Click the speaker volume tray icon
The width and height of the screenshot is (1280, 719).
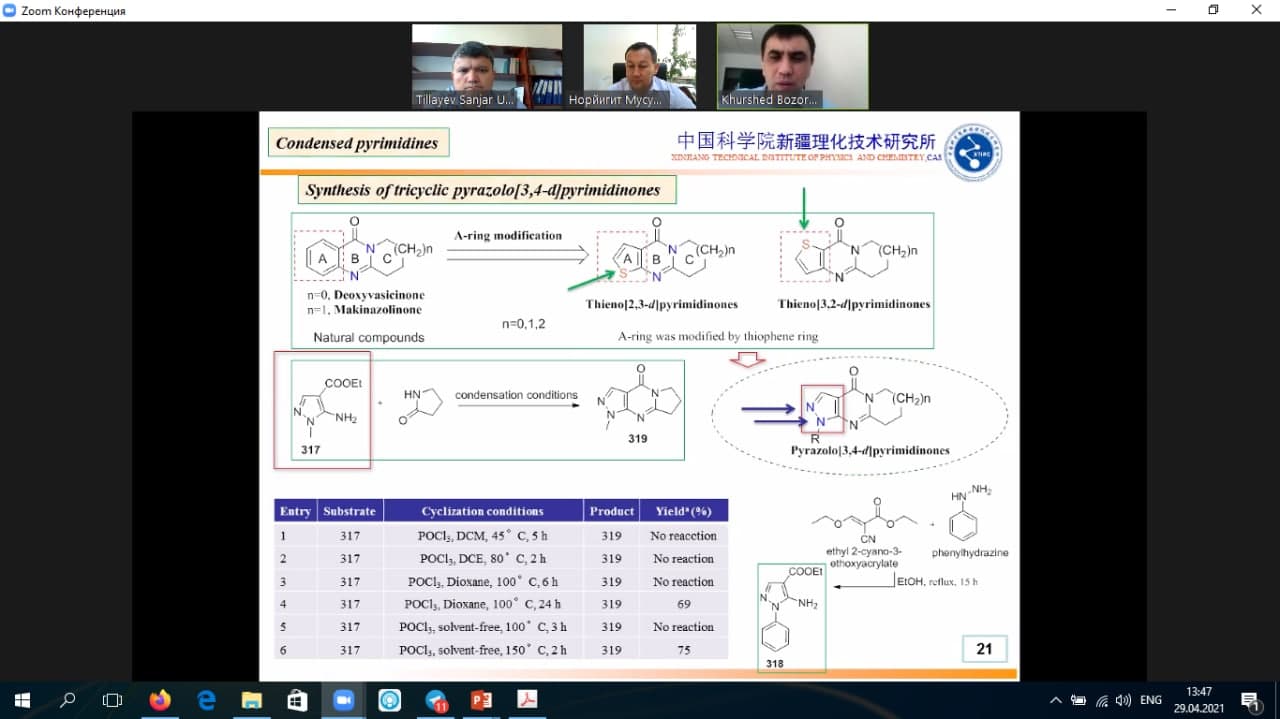click(x=1123, y=700)
